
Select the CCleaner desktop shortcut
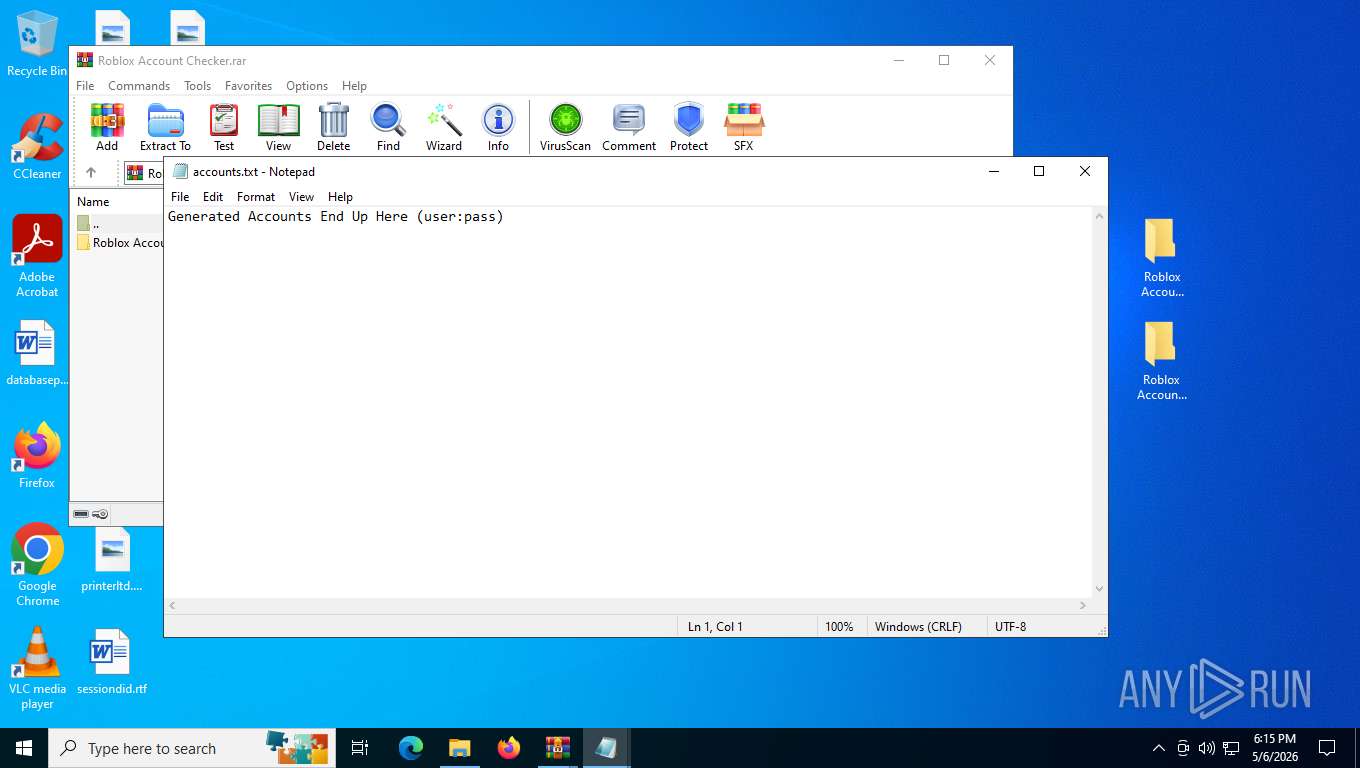tap(37, 146)
